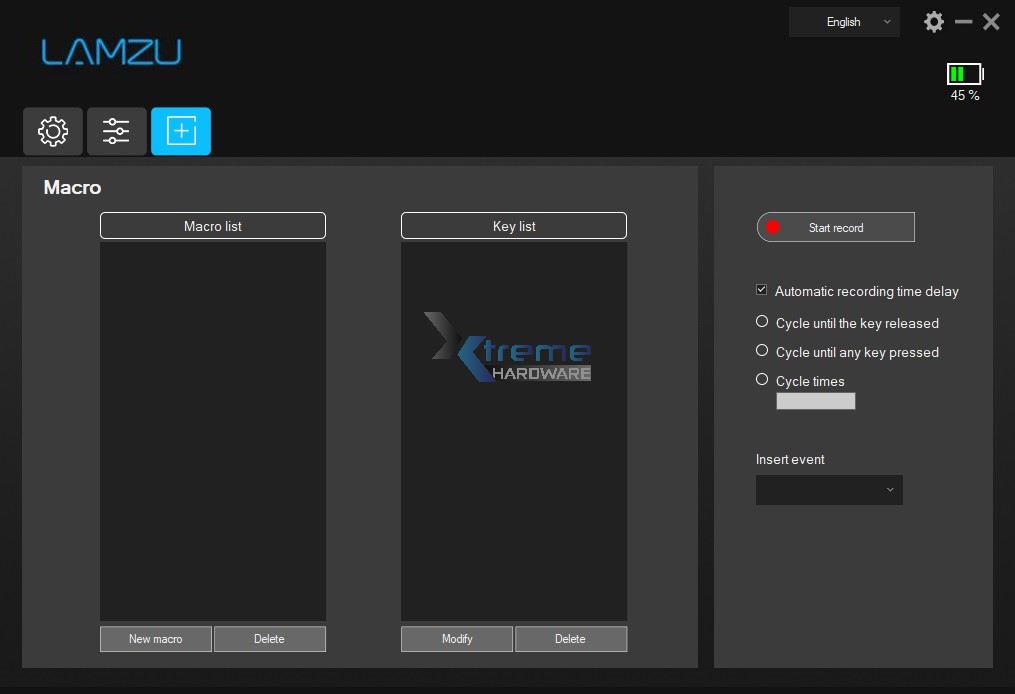Select the performance adjustments tab icon
This screenshot has width=1015, height=694.
pos(116,131)
